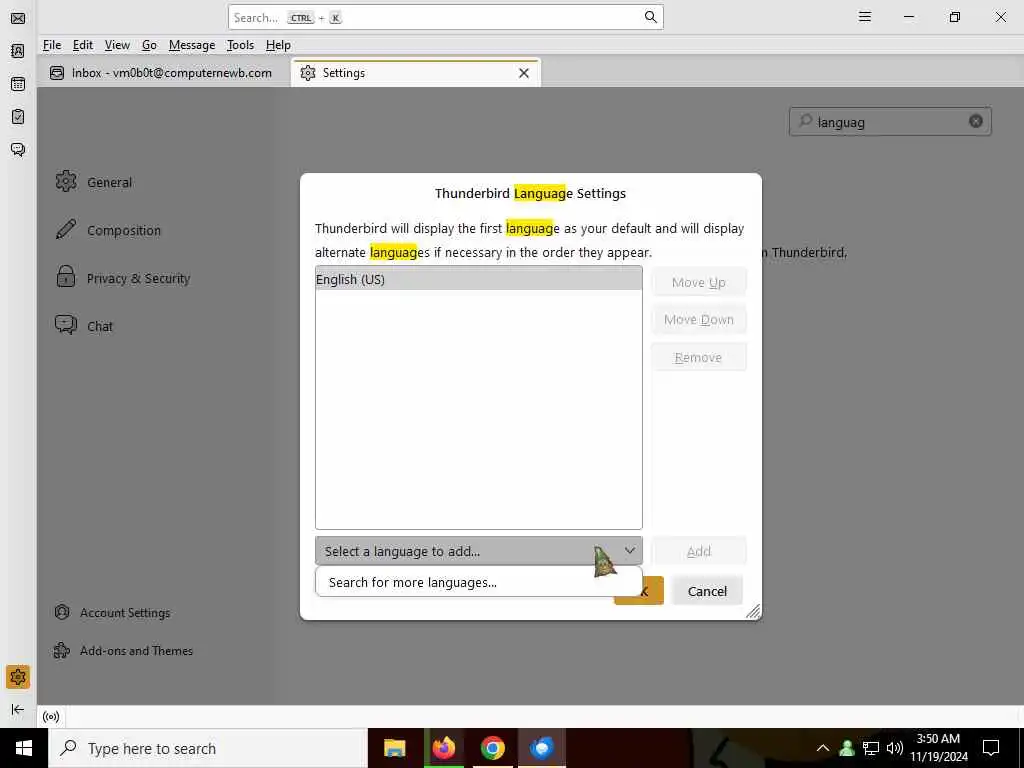Click the Add language button
The width and height of the screenshot is (1024, 768).
(x=699, y=551)
